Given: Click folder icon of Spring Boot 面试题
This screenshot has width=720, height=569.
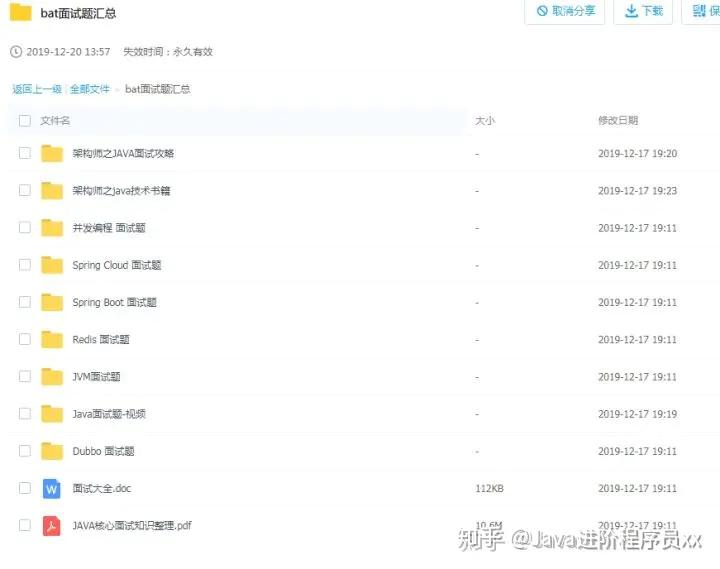Looking at the screenshot, I should 52,302.
